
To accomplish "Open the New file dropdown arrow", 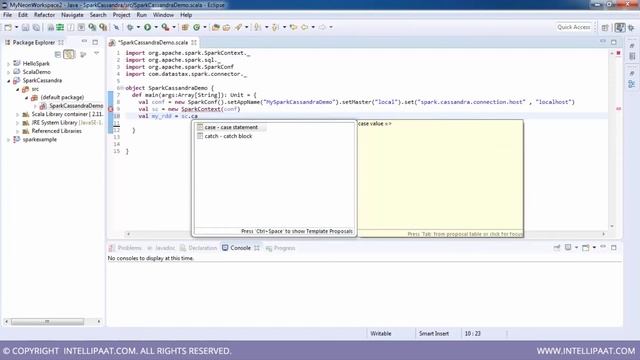I will point(16,27).
